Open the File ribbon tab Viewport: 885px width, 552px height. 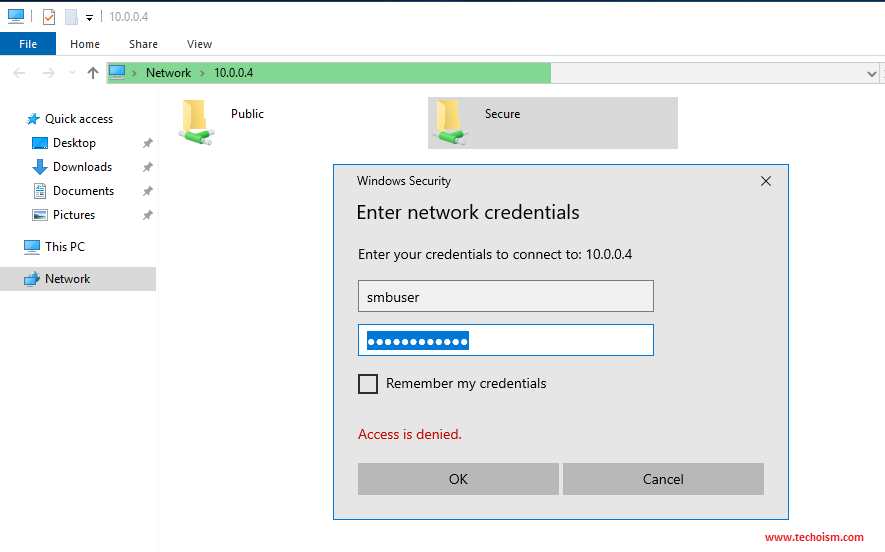point(28,44)
